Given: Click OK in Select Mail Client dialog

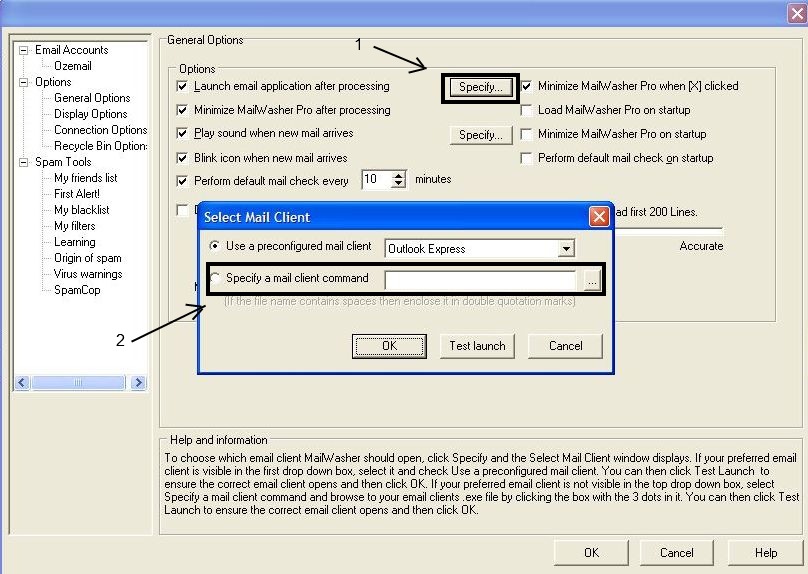Looking at the screenshot, I should coord(389,346).
